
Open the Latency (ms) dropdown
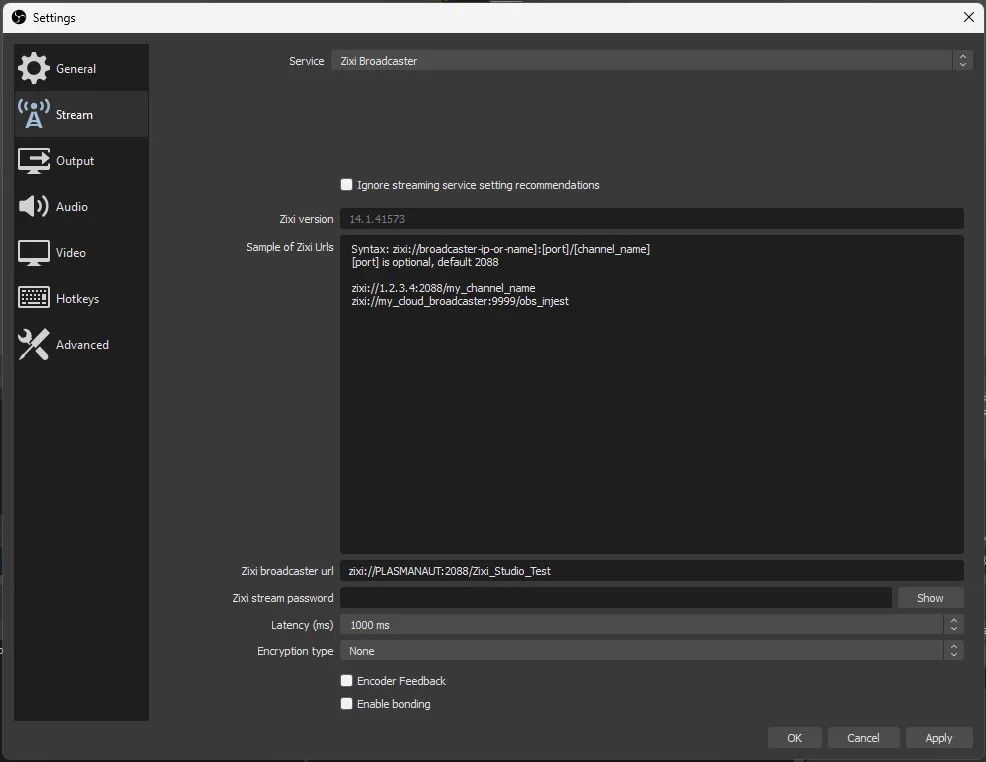[x=651, y=624]
